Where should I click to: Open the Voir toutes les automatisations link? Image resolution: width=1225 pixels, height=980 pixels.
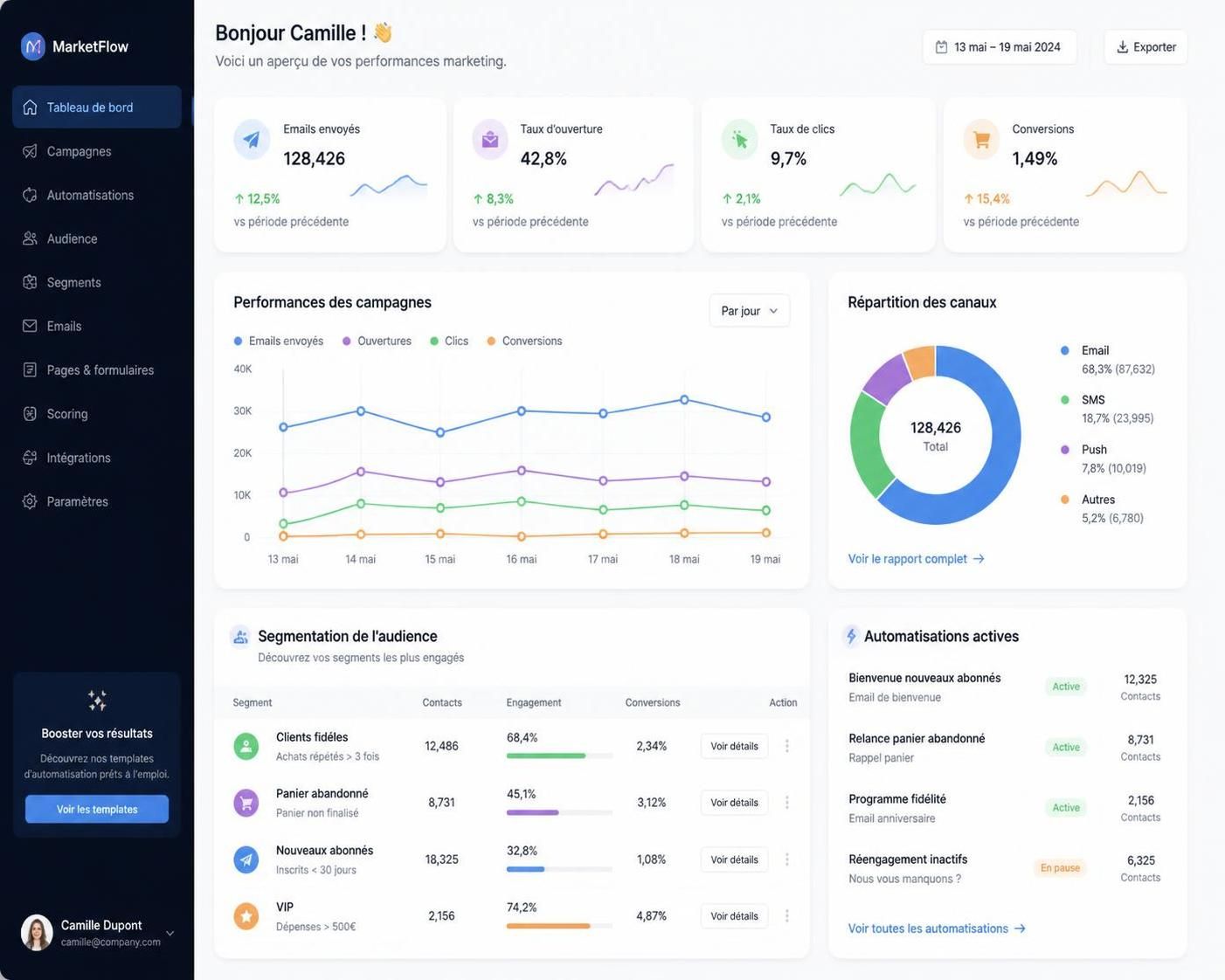tap(937, 928)
